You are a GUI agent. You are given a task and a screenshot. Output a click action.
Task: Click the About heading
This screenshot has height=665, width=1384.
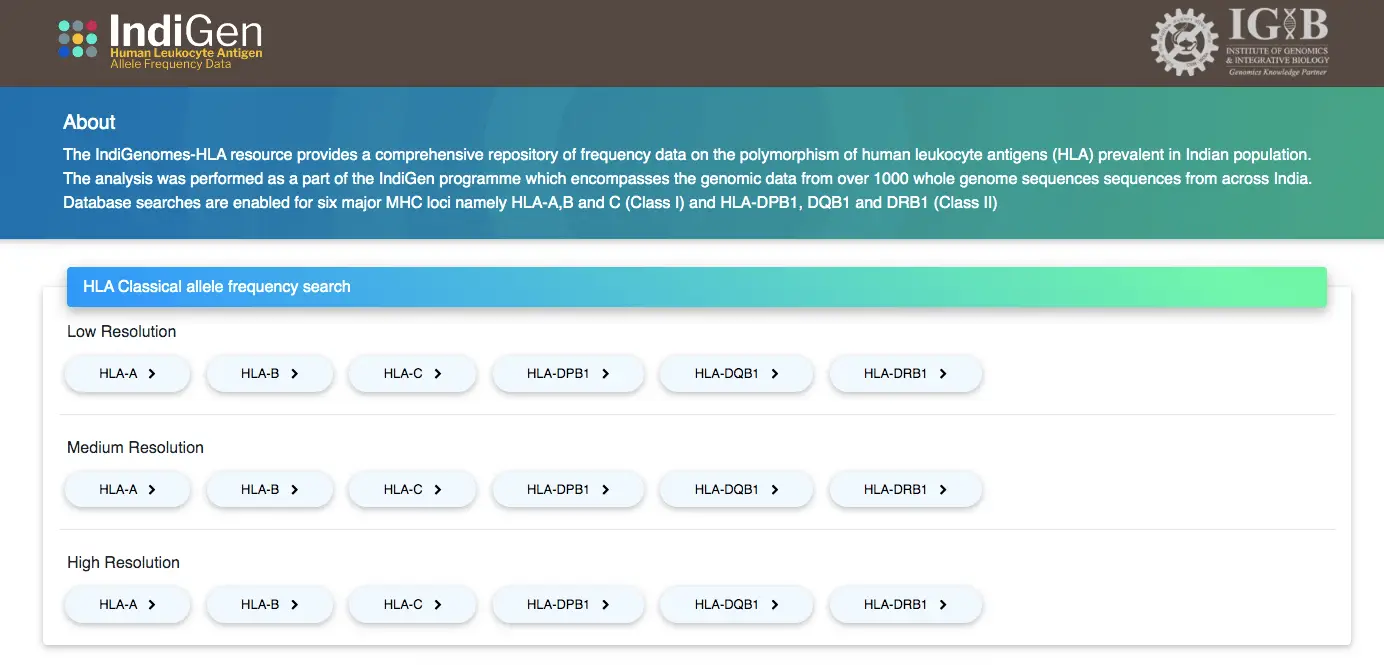click(89, 122)
